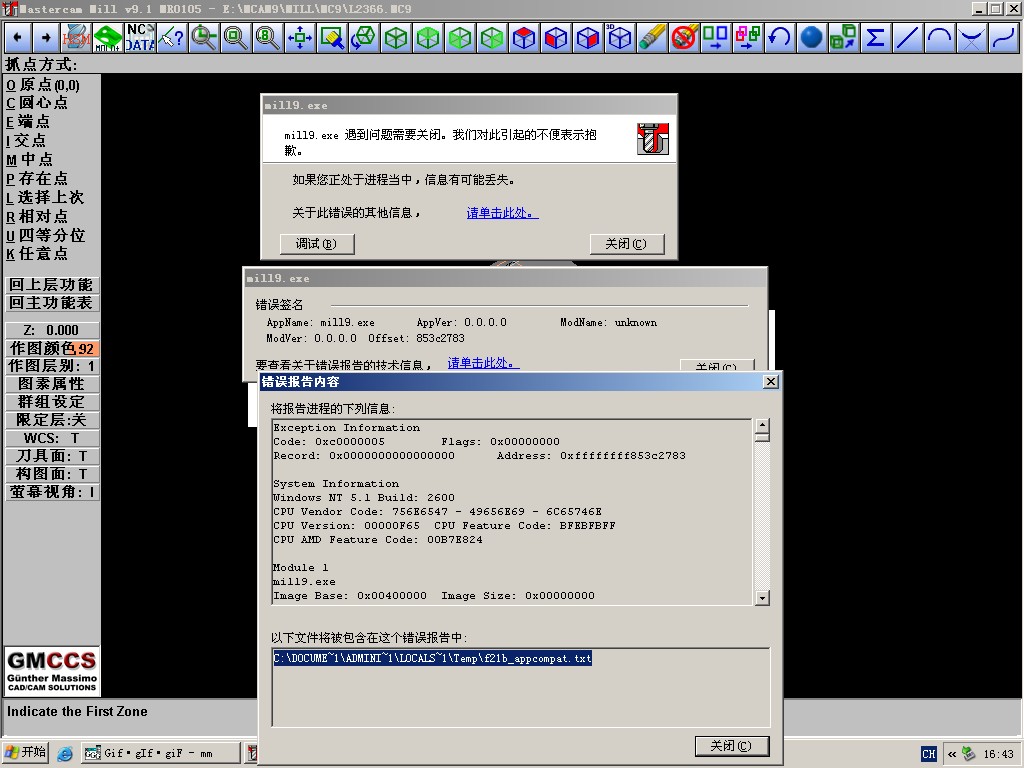Click WCS: T button
1024x768 pixels.
tap(52, 438)
